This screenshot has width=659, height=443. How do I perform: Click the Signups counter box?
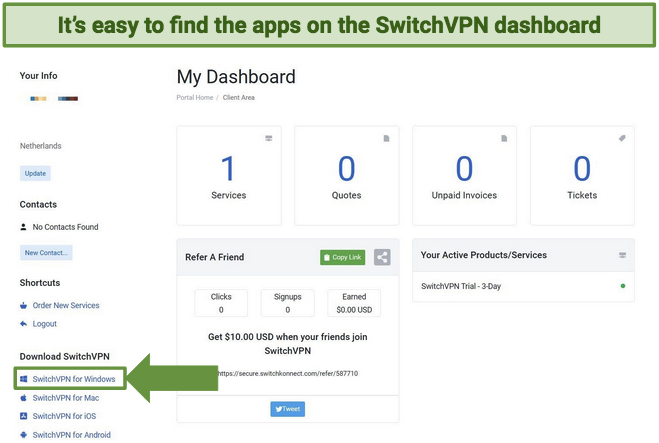(x=287, y=303)
